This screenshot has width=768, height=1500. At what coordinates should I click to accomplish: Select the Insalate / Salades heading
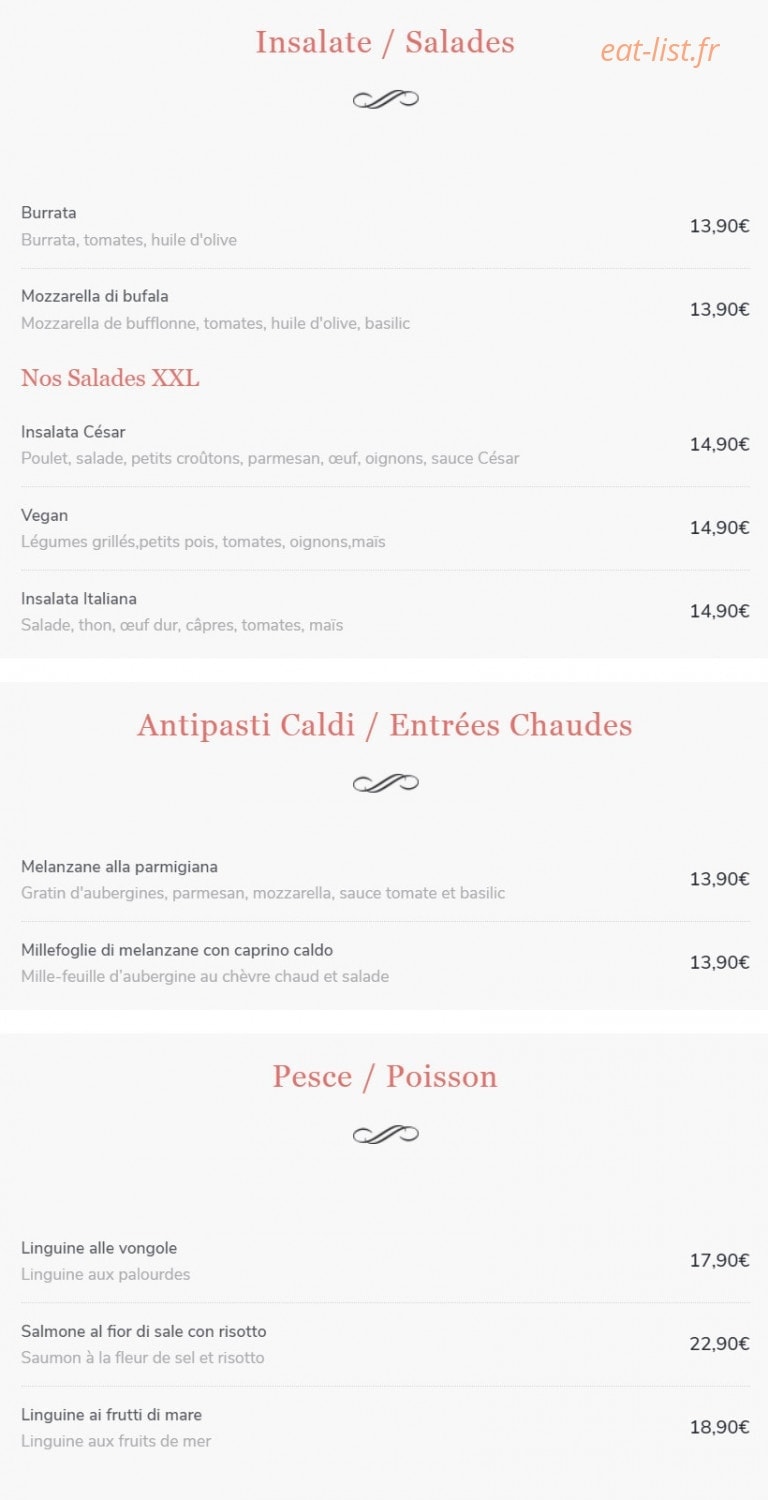point(385,42)
